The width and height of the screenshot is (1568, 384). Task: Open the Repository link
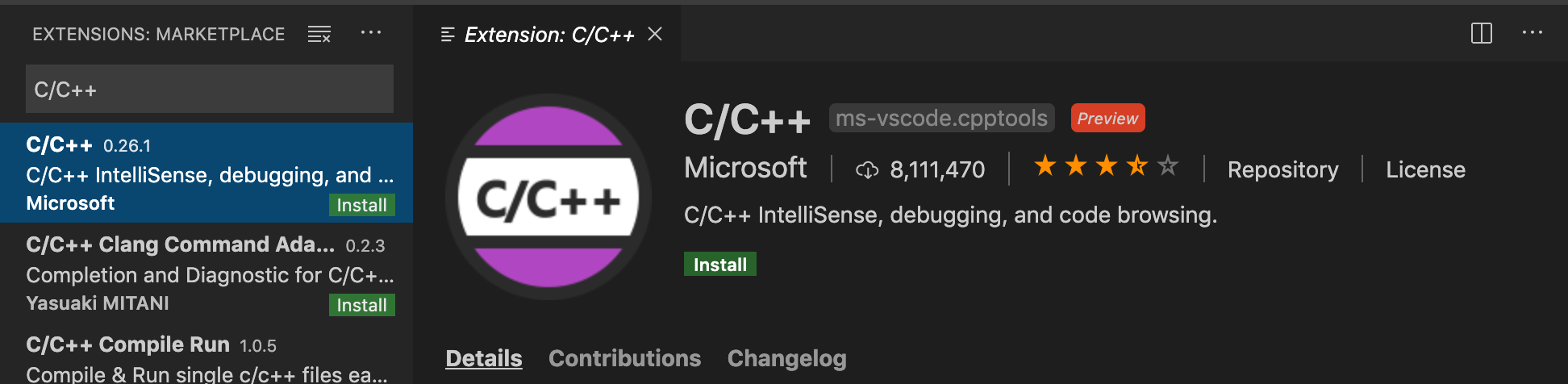pos(1282,169)
